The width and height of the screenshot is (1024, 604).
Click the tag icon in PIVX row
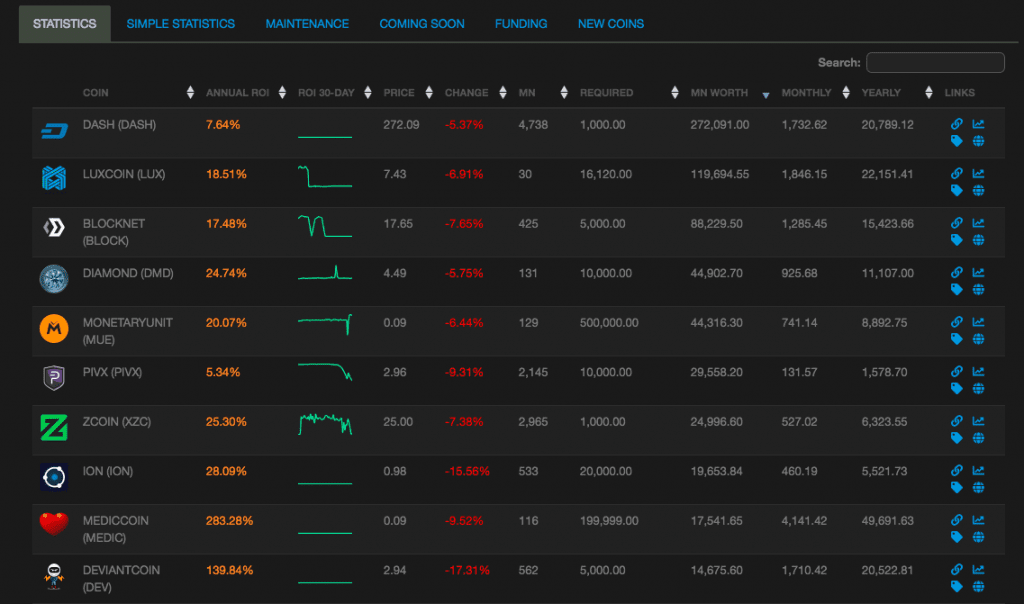956,389
